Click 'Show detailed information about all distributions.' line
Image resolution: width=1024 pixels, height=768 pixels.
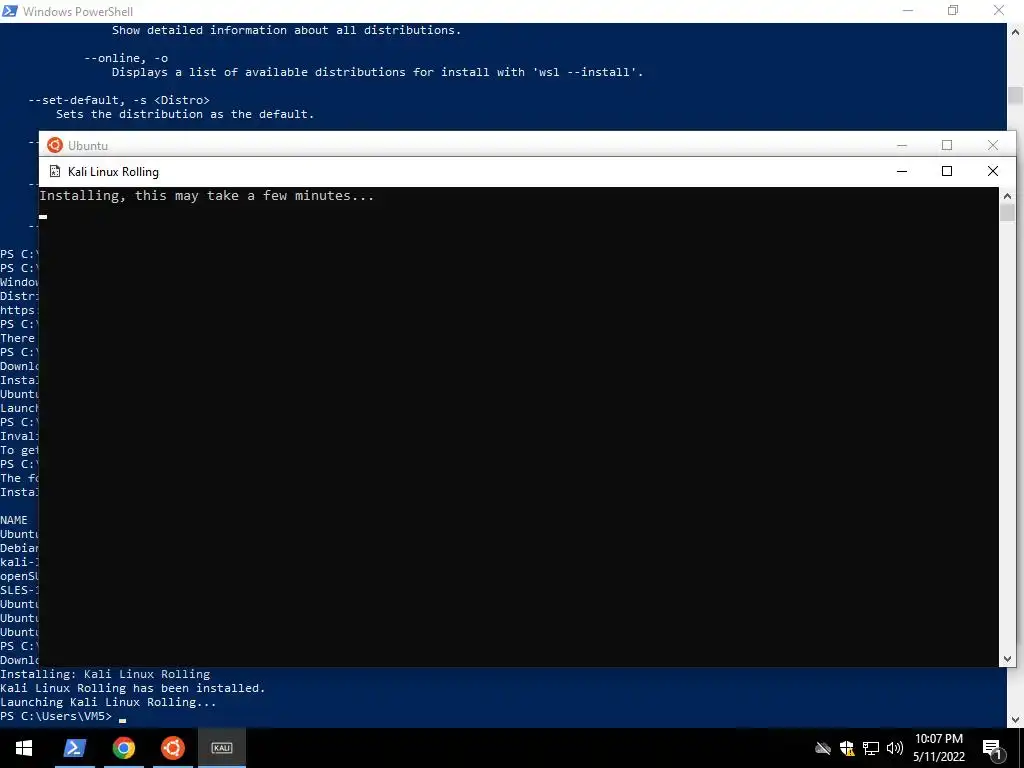[286, 30]
